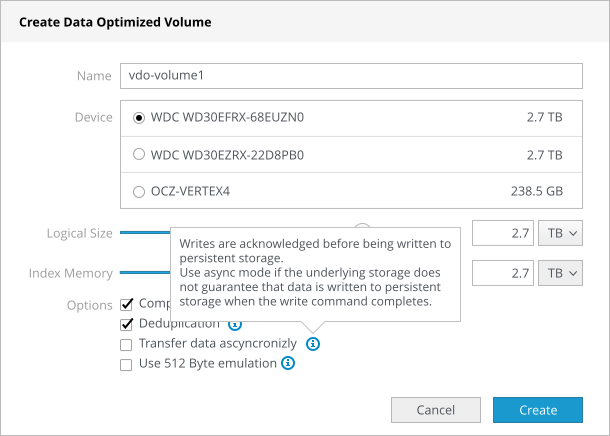Click the Index Memory slider track

tap(145, 272)
